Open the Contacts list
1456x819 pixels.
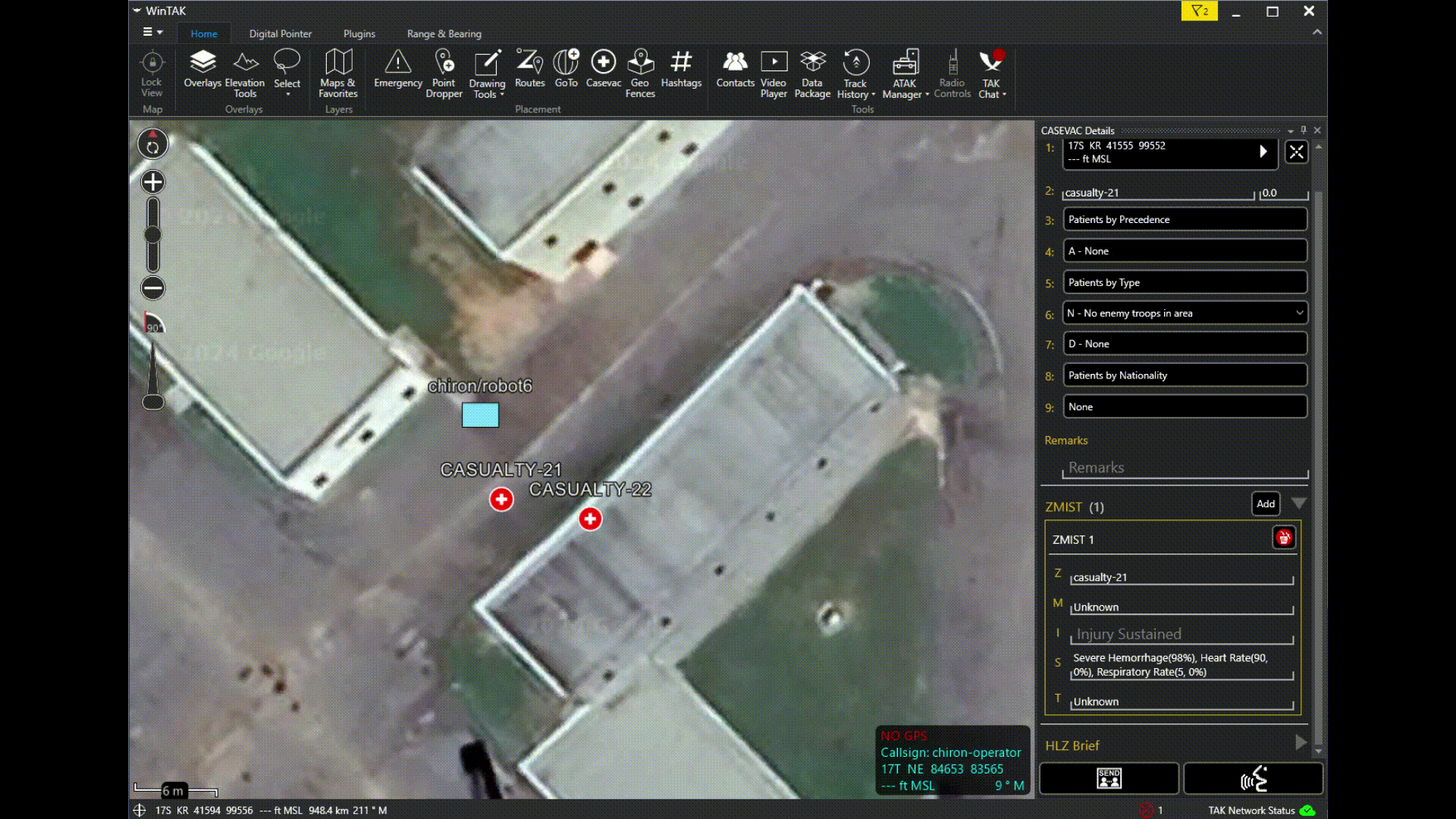(x=735, y=69)
